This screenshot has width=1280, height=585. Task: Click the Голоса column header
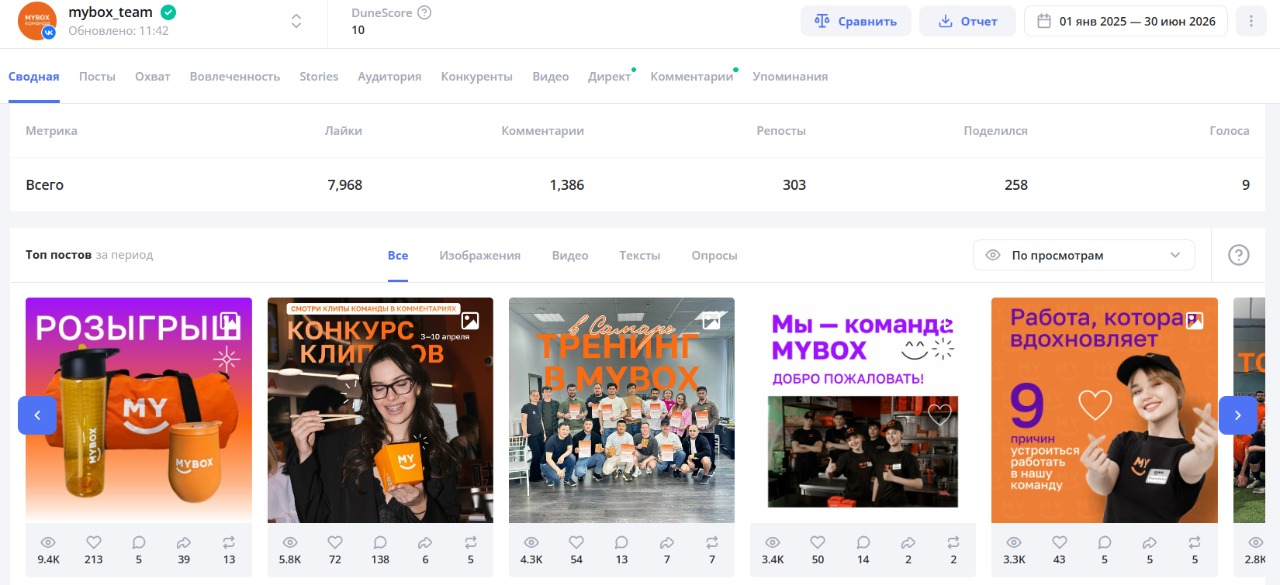tap(1229, 131)
